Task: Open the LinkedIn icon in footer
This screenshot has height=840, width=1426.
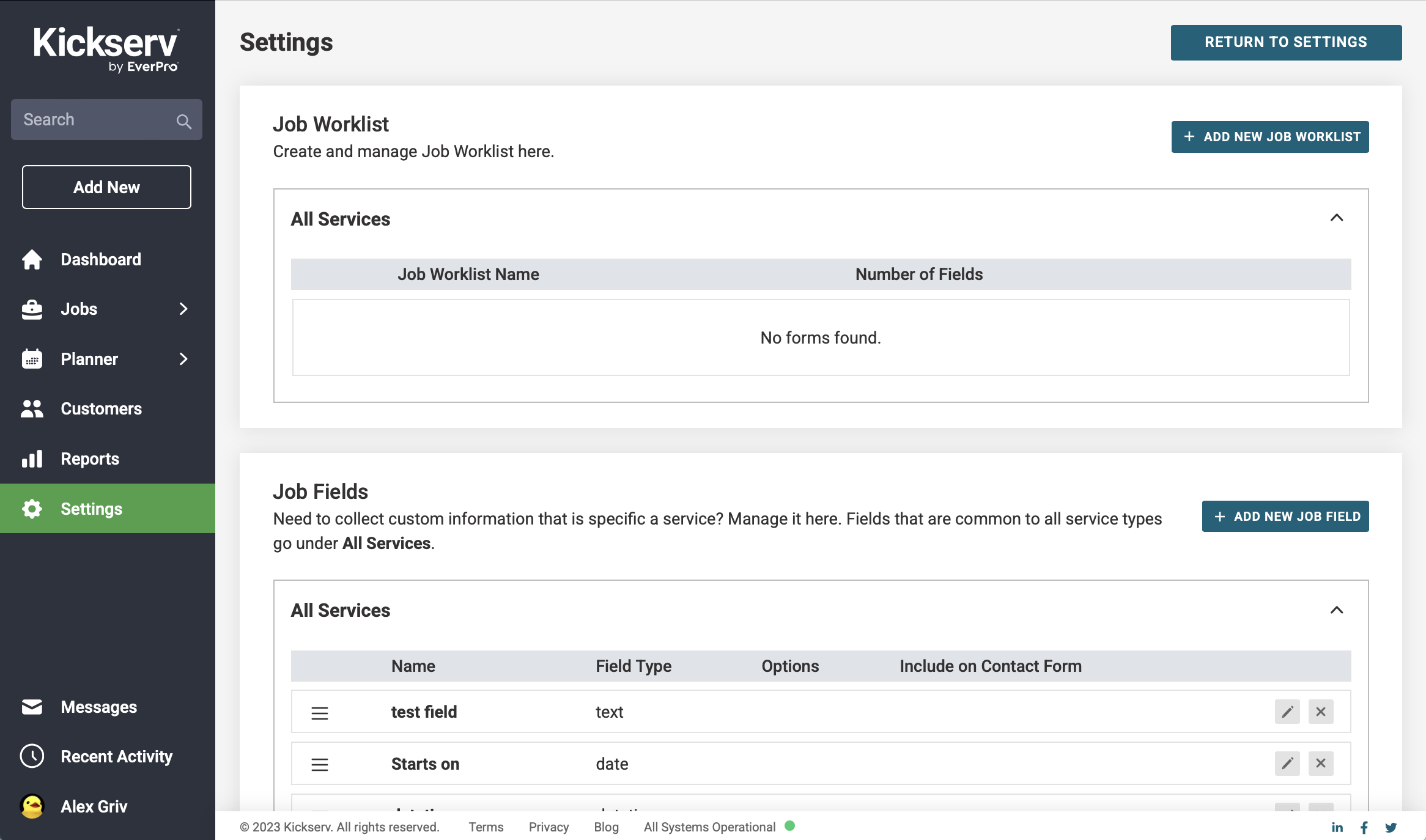Action: [x=1337, y=827]
